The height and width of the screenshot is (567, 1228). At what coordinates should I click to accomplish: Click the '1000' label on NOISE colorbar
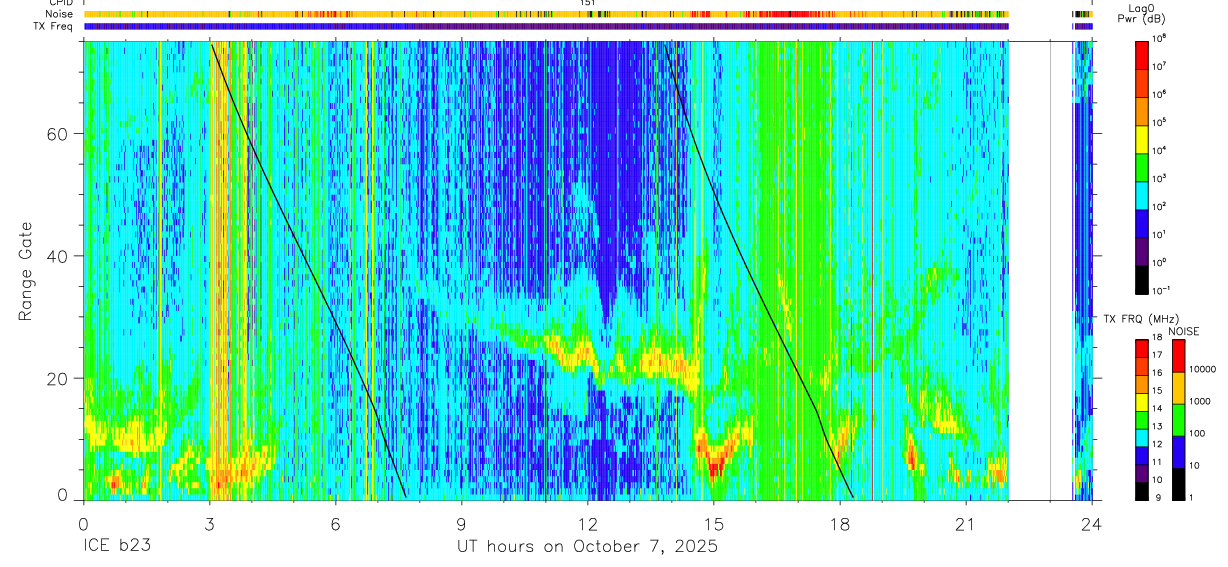click(x=1201, y=401)
